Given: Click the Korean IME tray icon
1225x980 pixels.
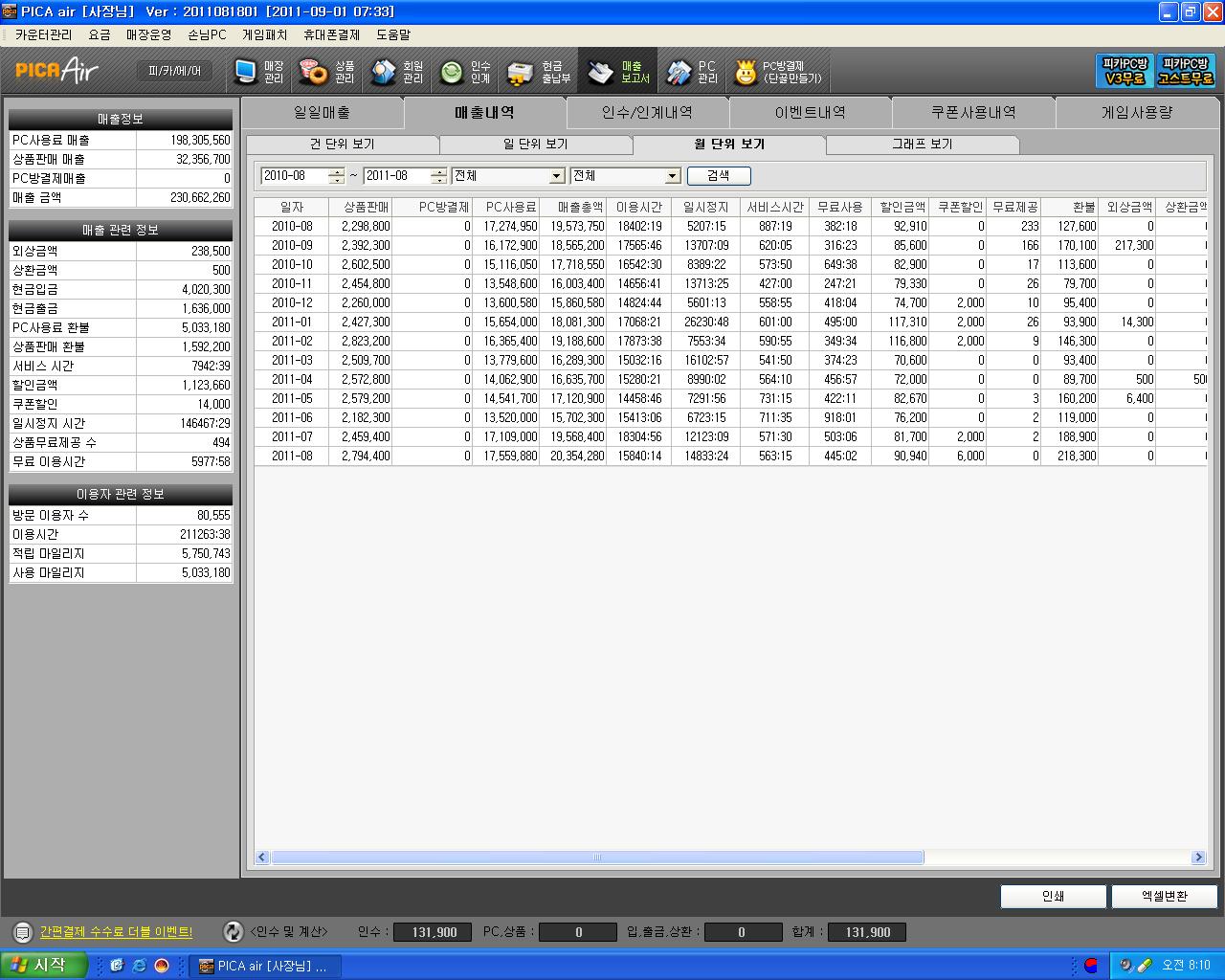Looking at the screenshot, I should point(1091,966).
